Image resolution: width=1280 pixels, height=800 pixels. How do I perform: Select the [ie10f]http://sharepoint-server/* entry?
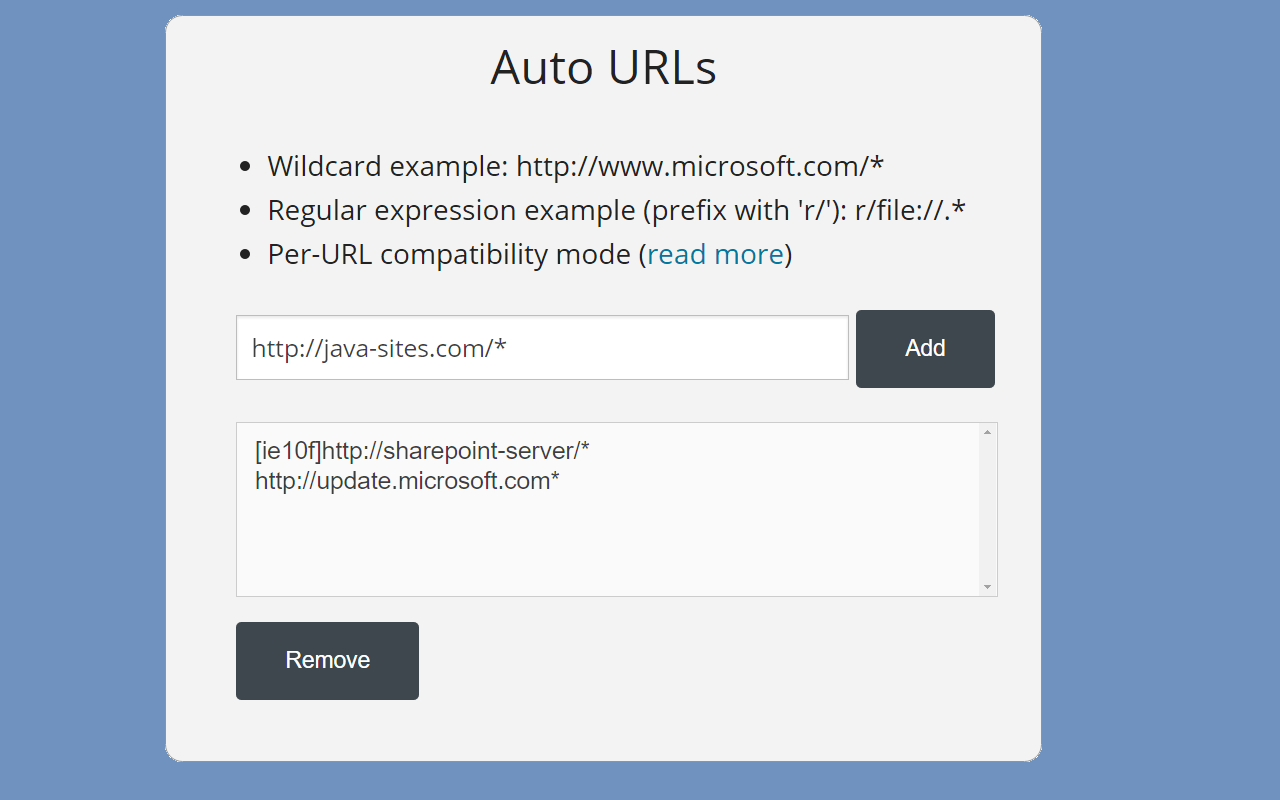click(x=422, y=451)
